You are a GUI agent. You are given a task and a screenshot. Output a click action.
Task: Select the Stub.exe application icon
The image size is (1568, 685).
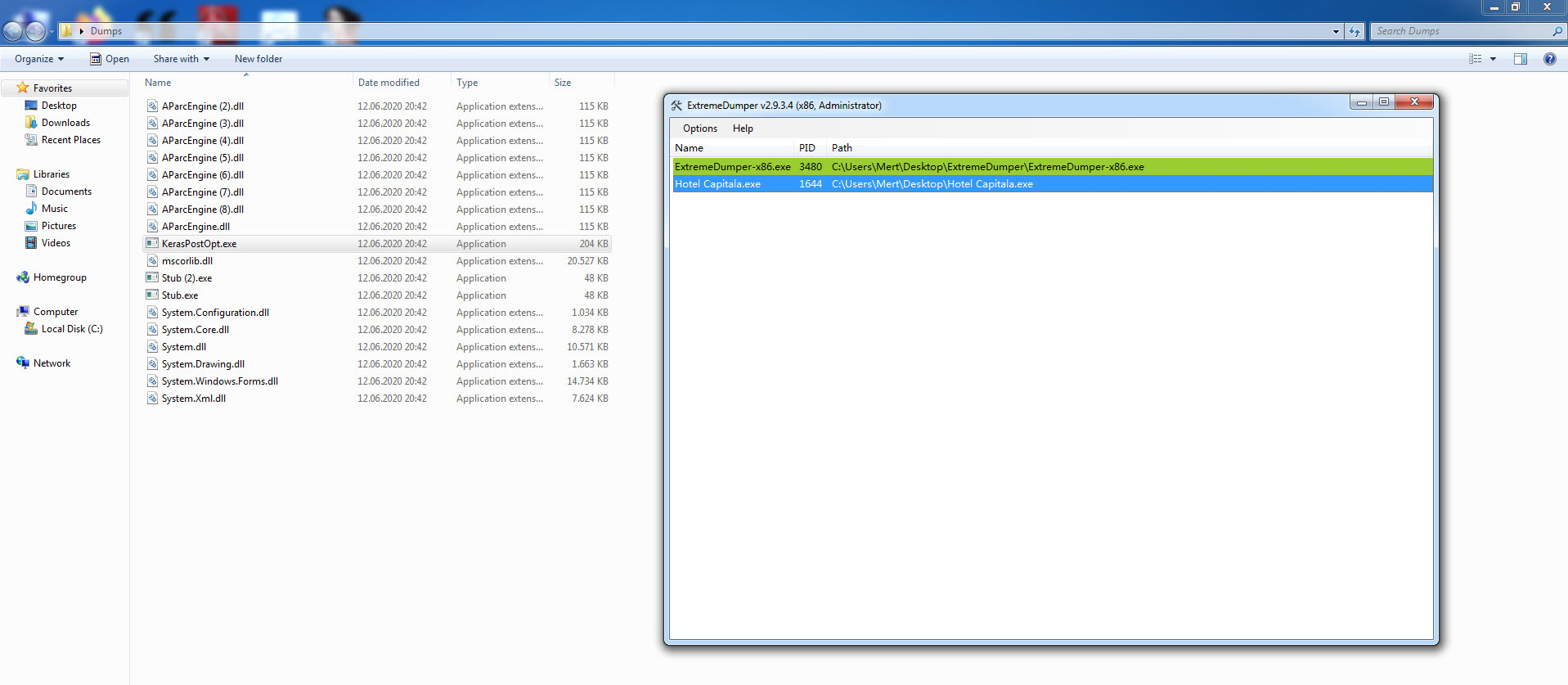pyautogui.click(x=152, y=295)
